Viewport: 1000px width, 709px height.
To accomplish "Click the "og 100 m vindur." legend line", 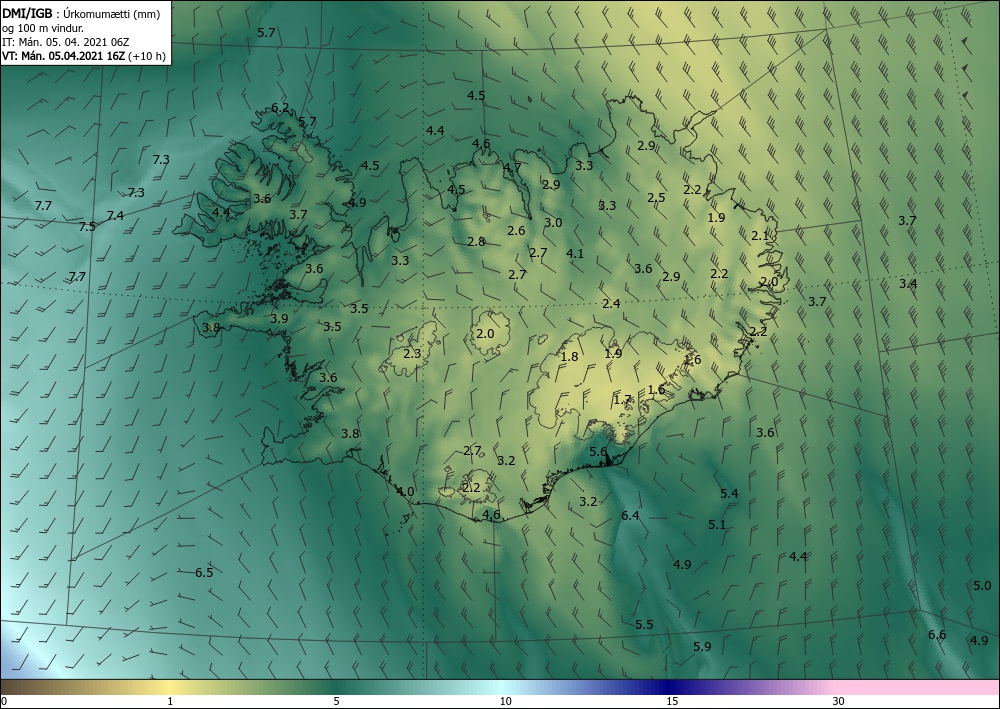I will [43, 28].
